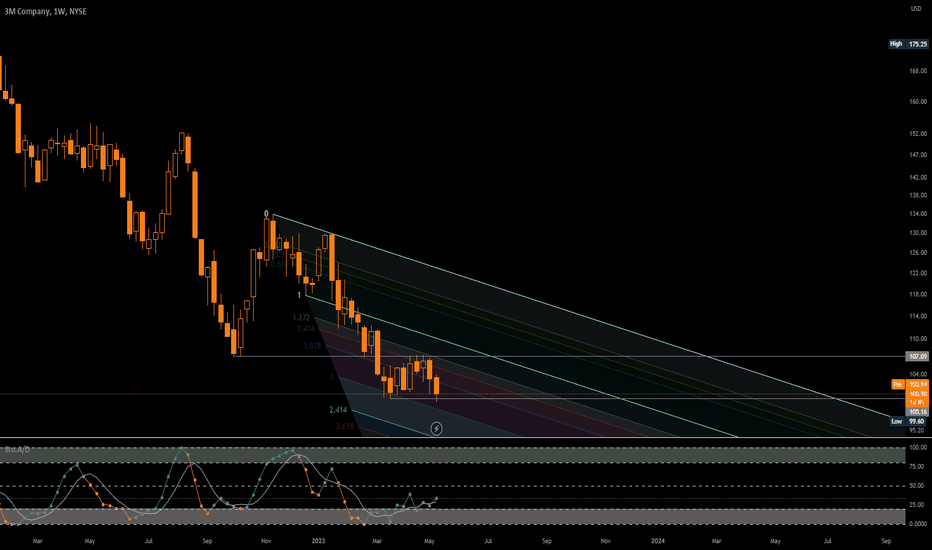Click the 168.00 price scale value

918,71
